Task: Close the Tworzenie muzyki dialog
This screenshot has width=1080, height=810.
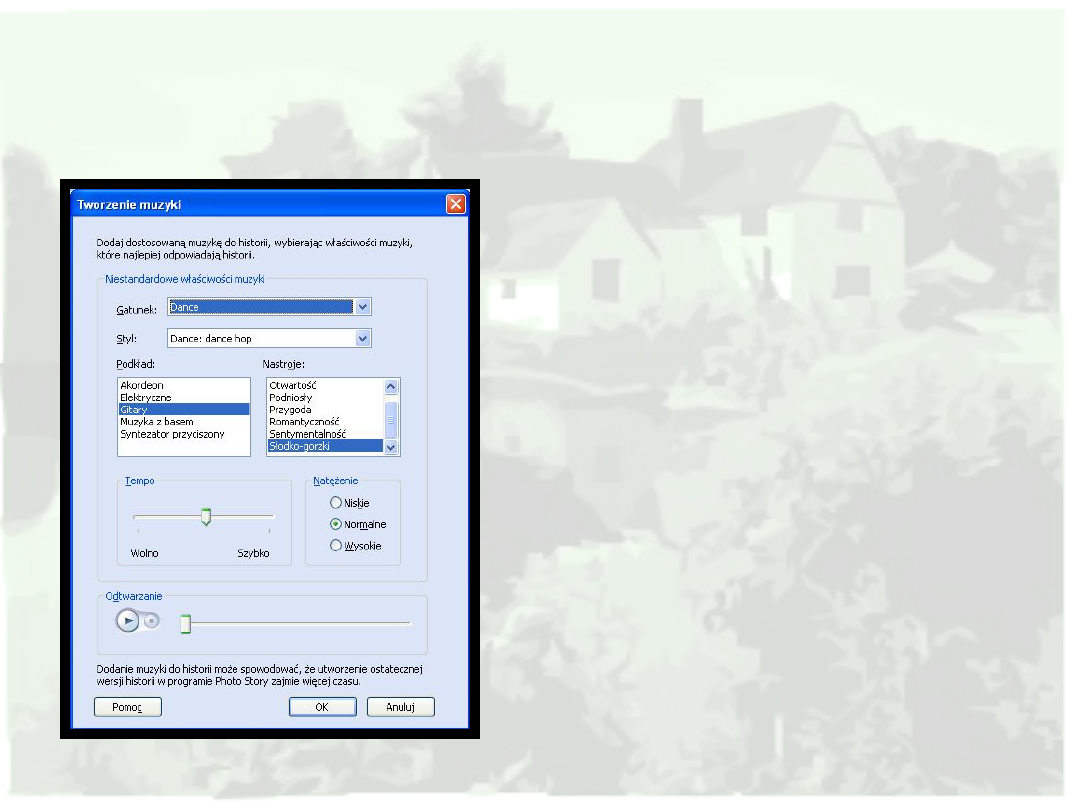Action: click(x=455, y=204)
